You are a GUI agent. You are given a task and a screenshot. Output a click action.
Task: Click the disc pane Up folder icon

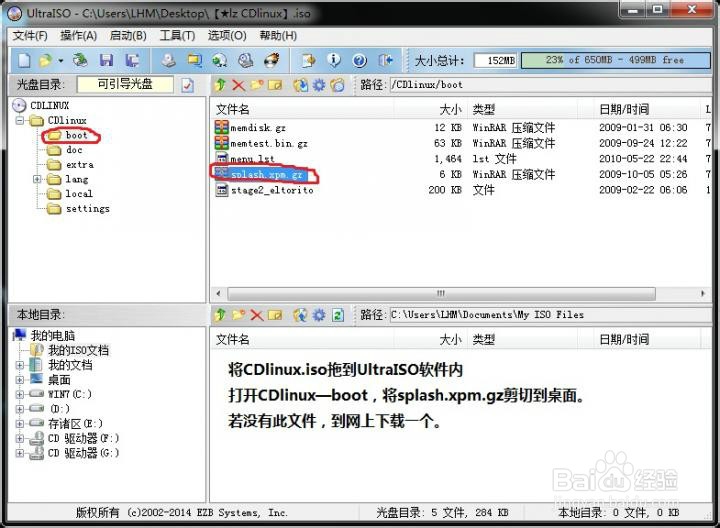pos(220,85)
